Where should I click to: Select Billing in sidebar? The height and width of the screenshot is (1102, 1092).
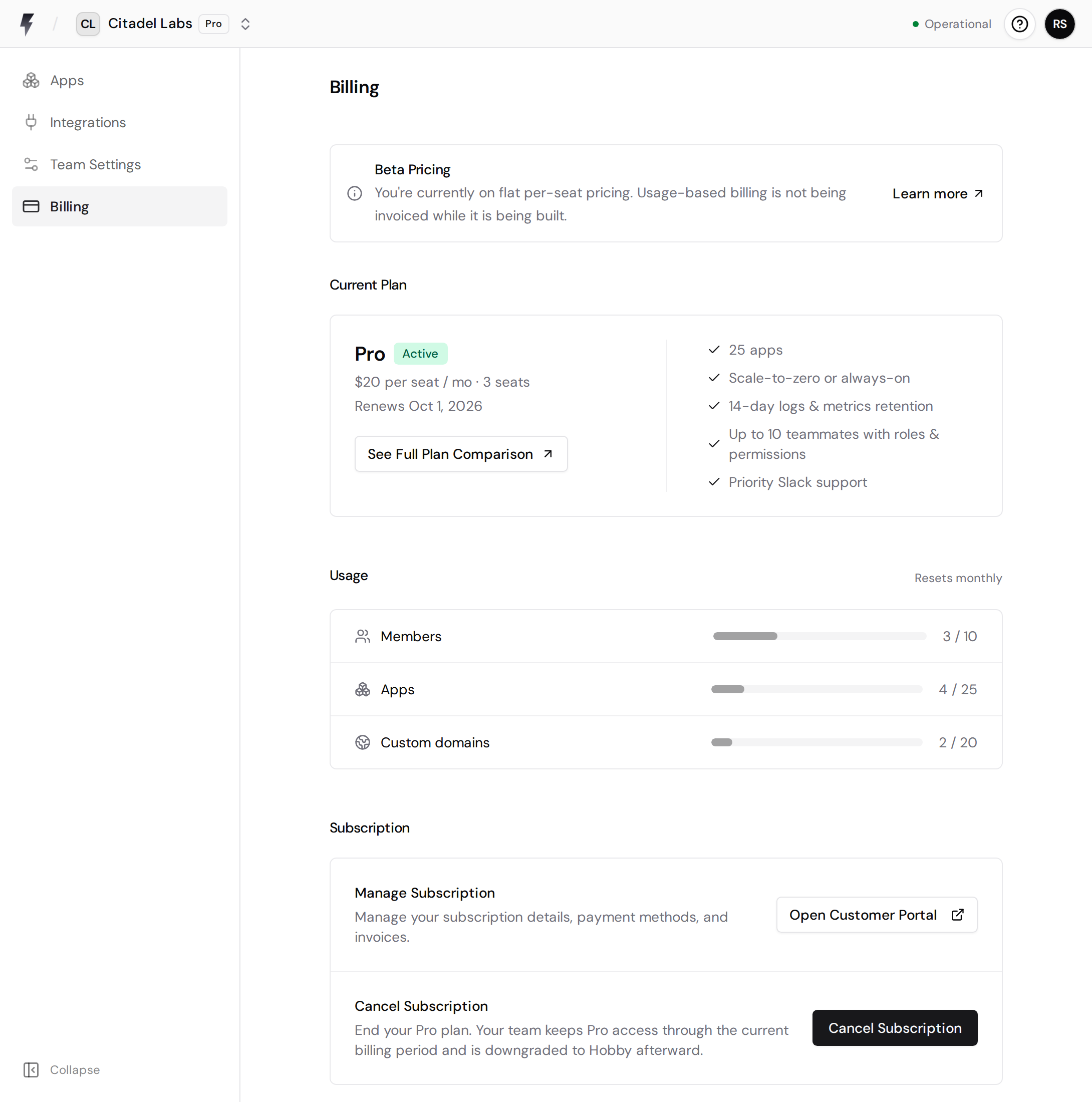[x=120, y=206]
